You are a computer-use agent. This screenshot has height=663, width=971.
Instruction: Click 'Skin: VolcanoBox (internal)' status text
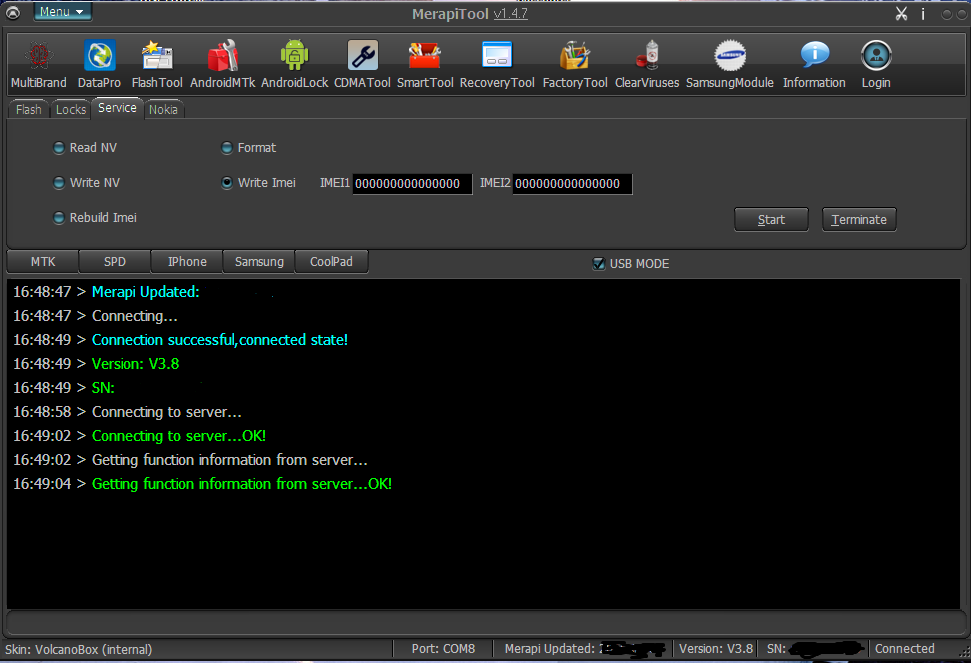[79, 649]
